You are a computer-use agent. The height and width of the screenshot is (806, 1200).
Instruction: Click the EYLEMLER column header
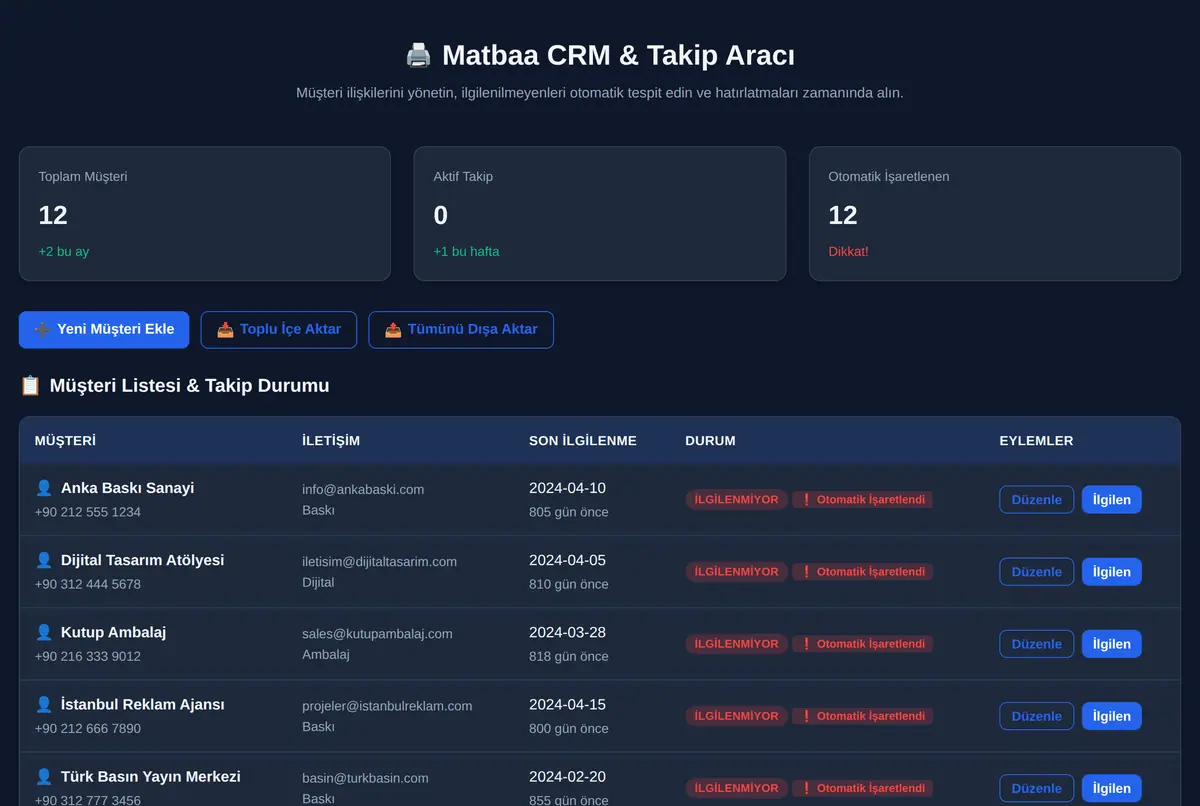coord(1036,441)
